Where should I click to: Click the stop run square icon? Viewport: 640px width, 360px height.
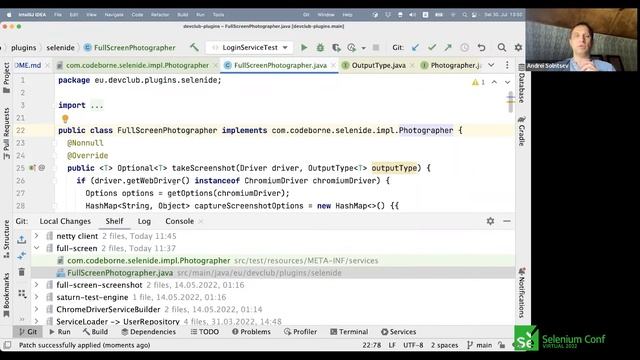[x=376, y=47]
